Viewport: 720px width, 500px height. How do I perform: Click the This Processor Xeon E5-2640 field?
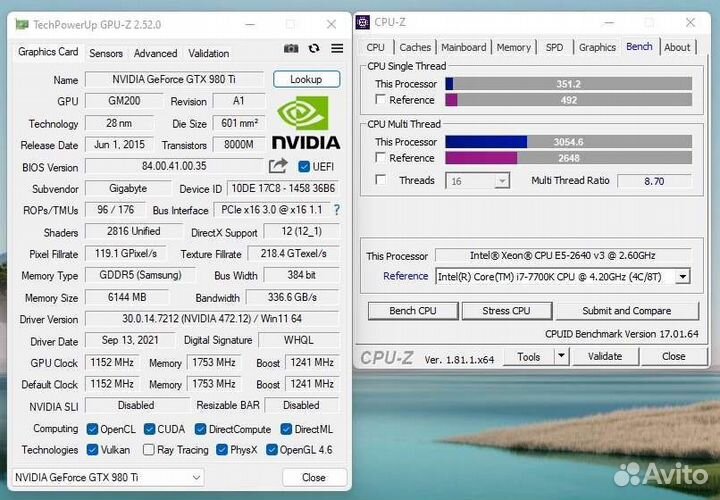(563, 255)
